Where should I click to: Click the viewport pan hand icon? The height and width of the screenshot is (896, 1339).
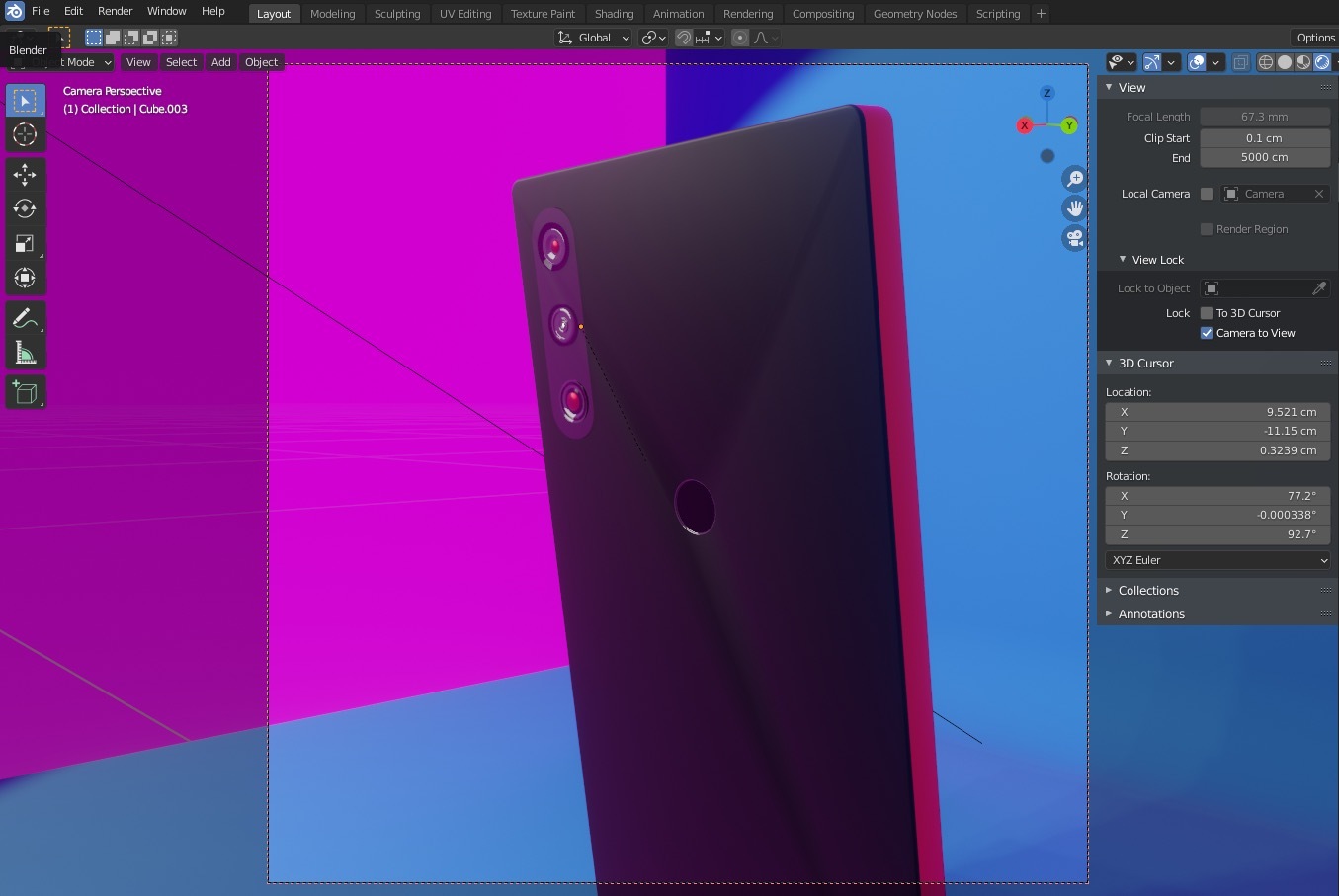[1074, 208]
